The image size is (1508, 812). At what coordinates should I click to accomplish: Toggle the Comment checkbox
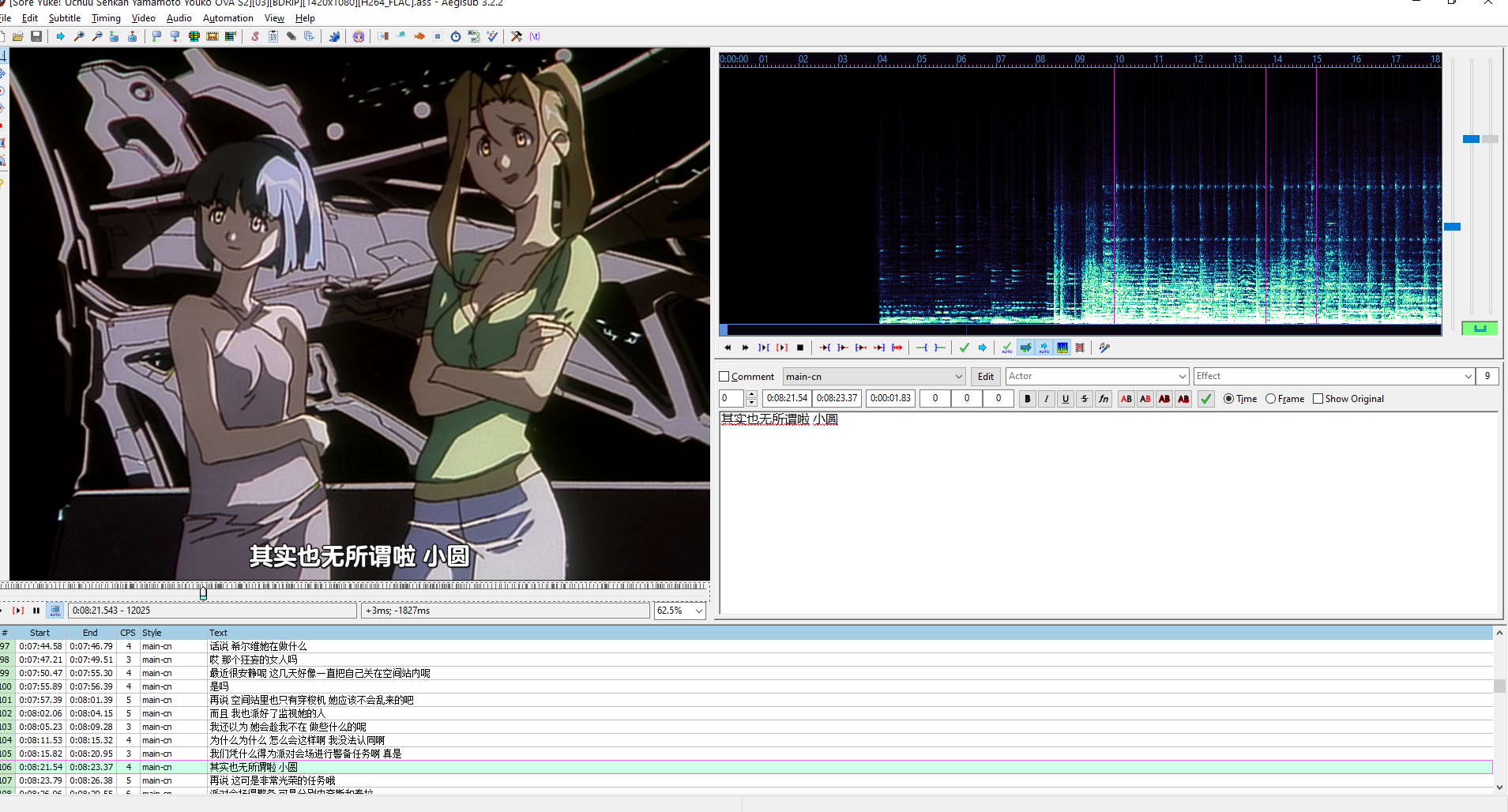coord(724,377)
